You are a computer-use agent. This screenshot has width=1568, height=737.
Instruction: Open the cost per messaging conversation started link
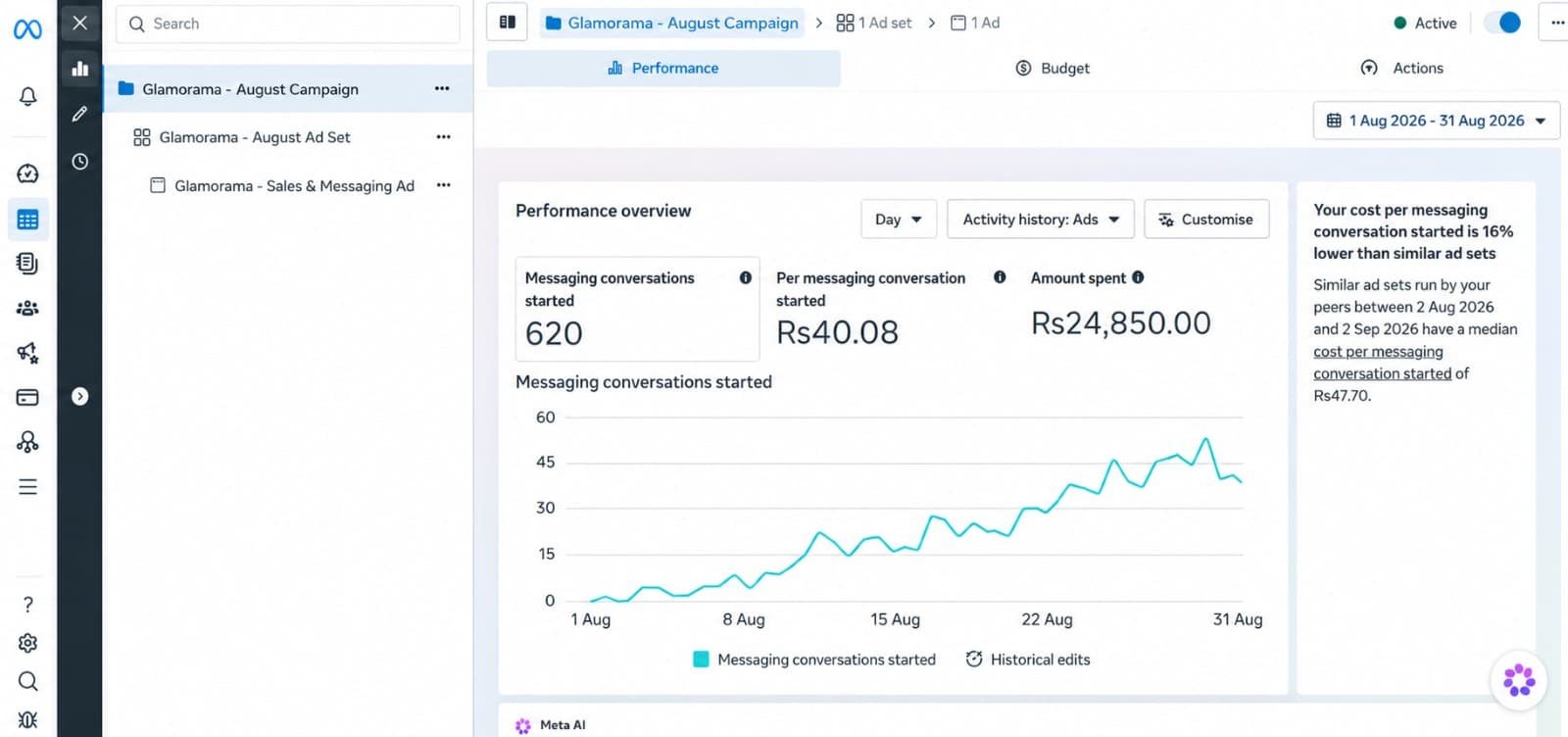coord(1383,363)
